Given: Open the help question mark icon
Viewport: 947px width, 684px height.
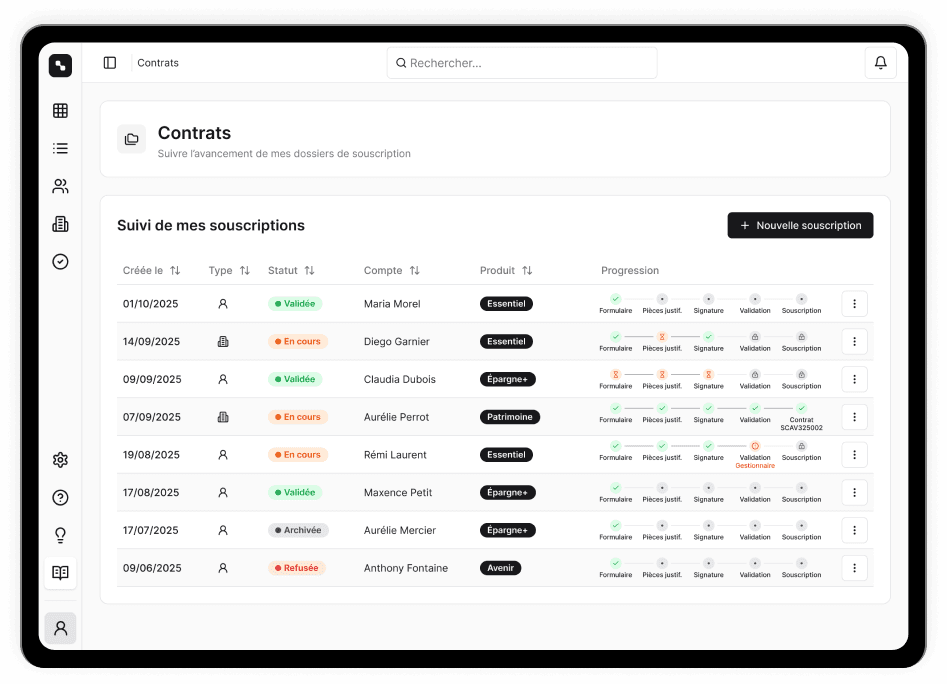Looking at the screenshot, I should click(x=60, y=498).
